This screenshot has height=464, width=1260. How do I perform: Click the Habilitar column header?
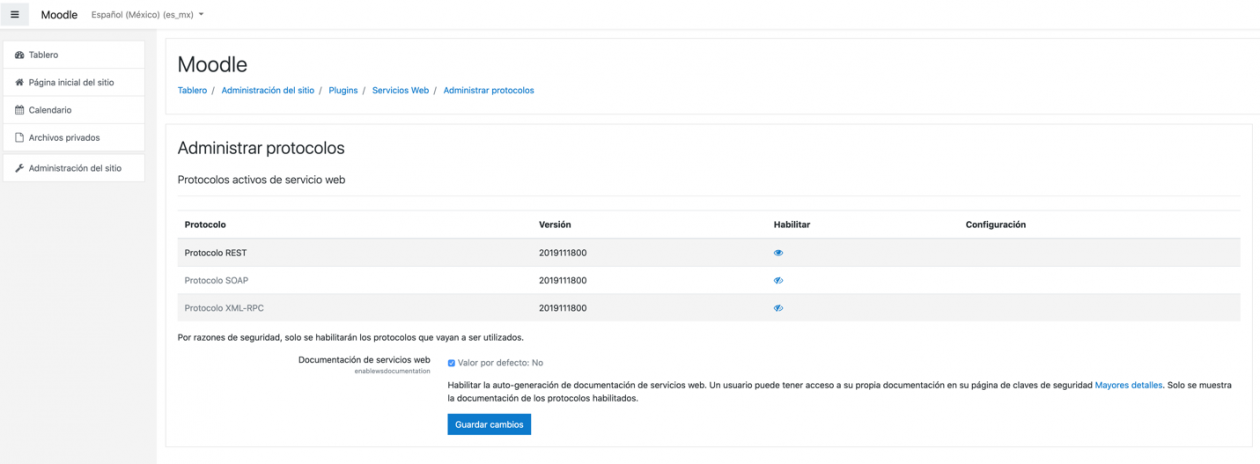[792, 225]
